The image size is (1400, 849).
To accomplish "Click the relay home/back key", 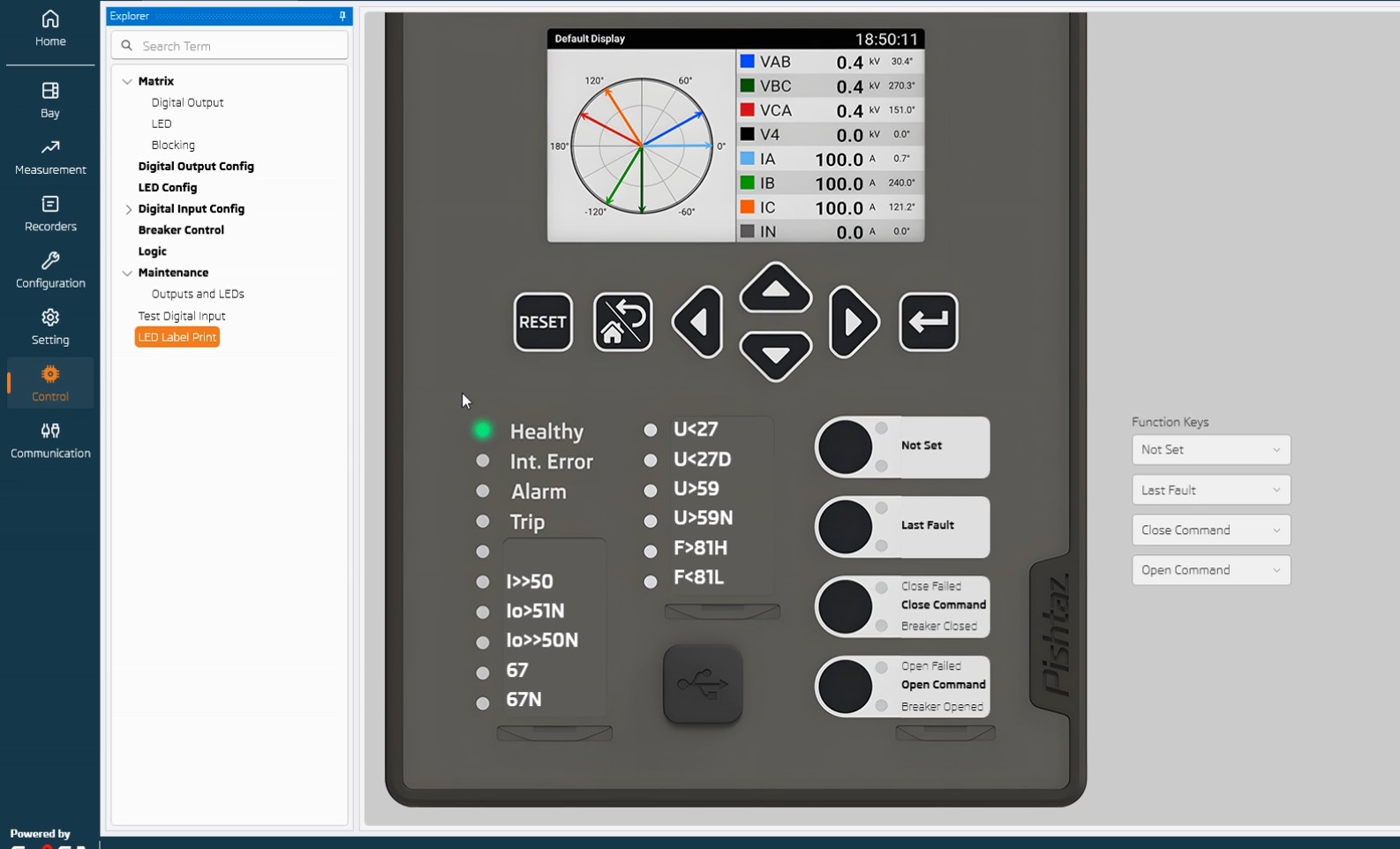I will tap(623, 322).
